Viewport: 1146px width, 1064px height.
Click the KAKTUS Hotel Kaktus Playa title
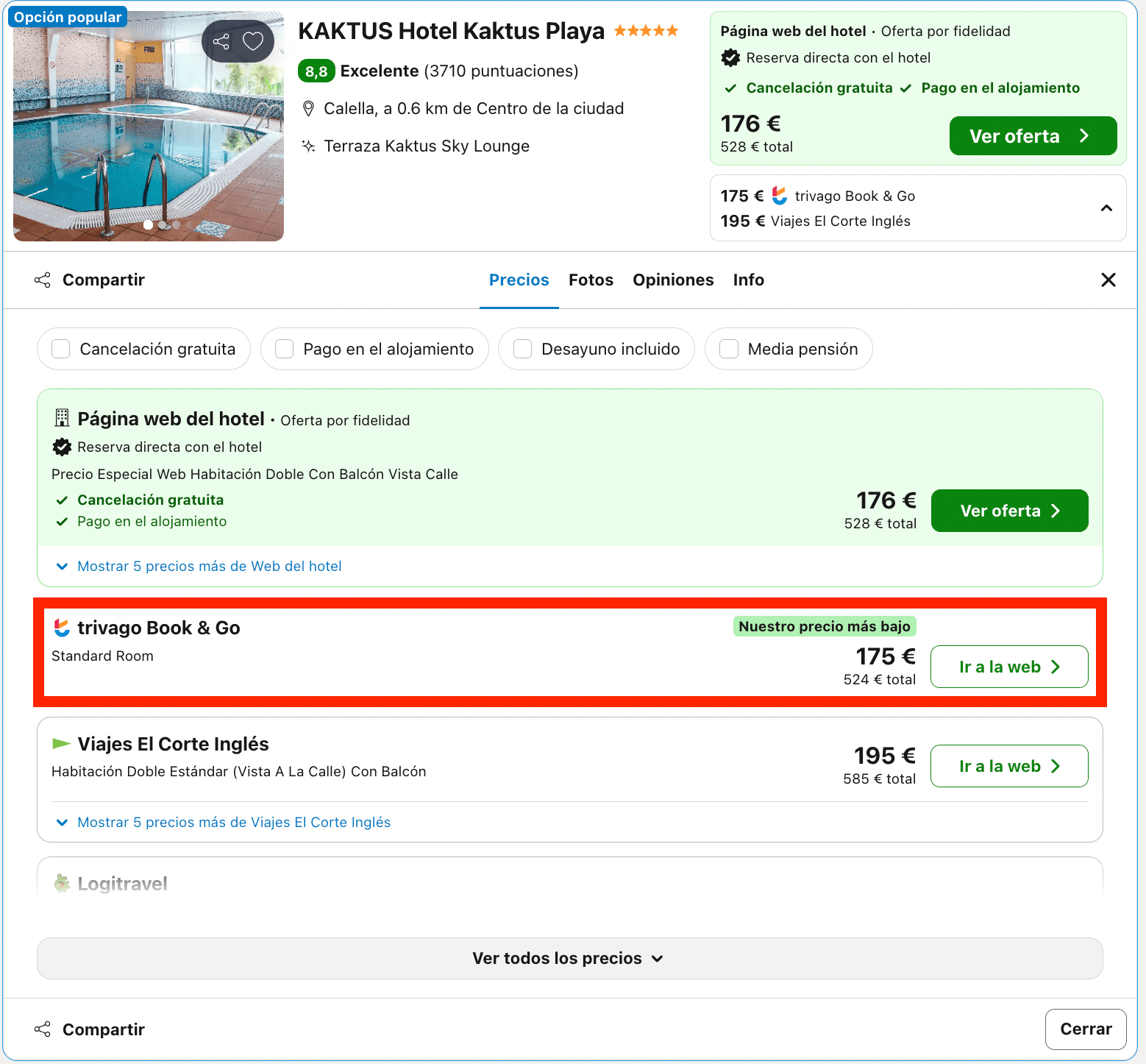coord(451,31)
